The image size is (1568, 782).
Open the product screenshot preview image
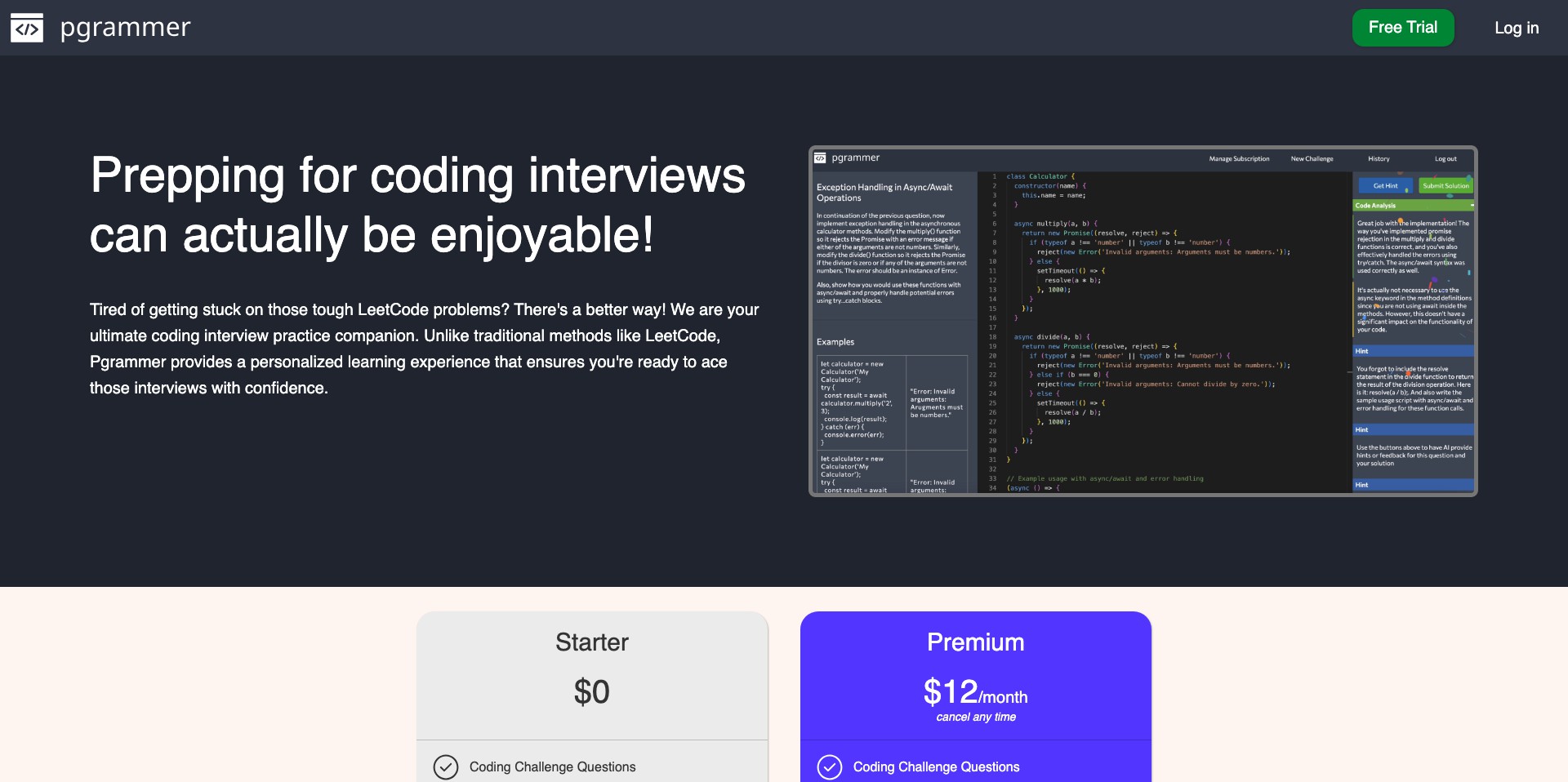tap(1143, 321)
